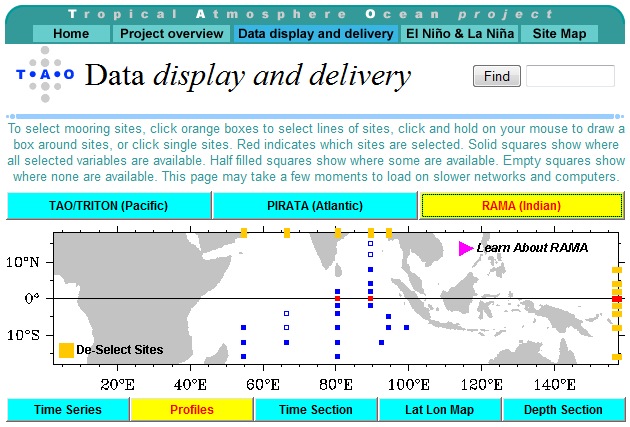Open the Learn About RAMA link
This screenshot has height=427, width=630.
pyautogui.click(x=532, y=248)
